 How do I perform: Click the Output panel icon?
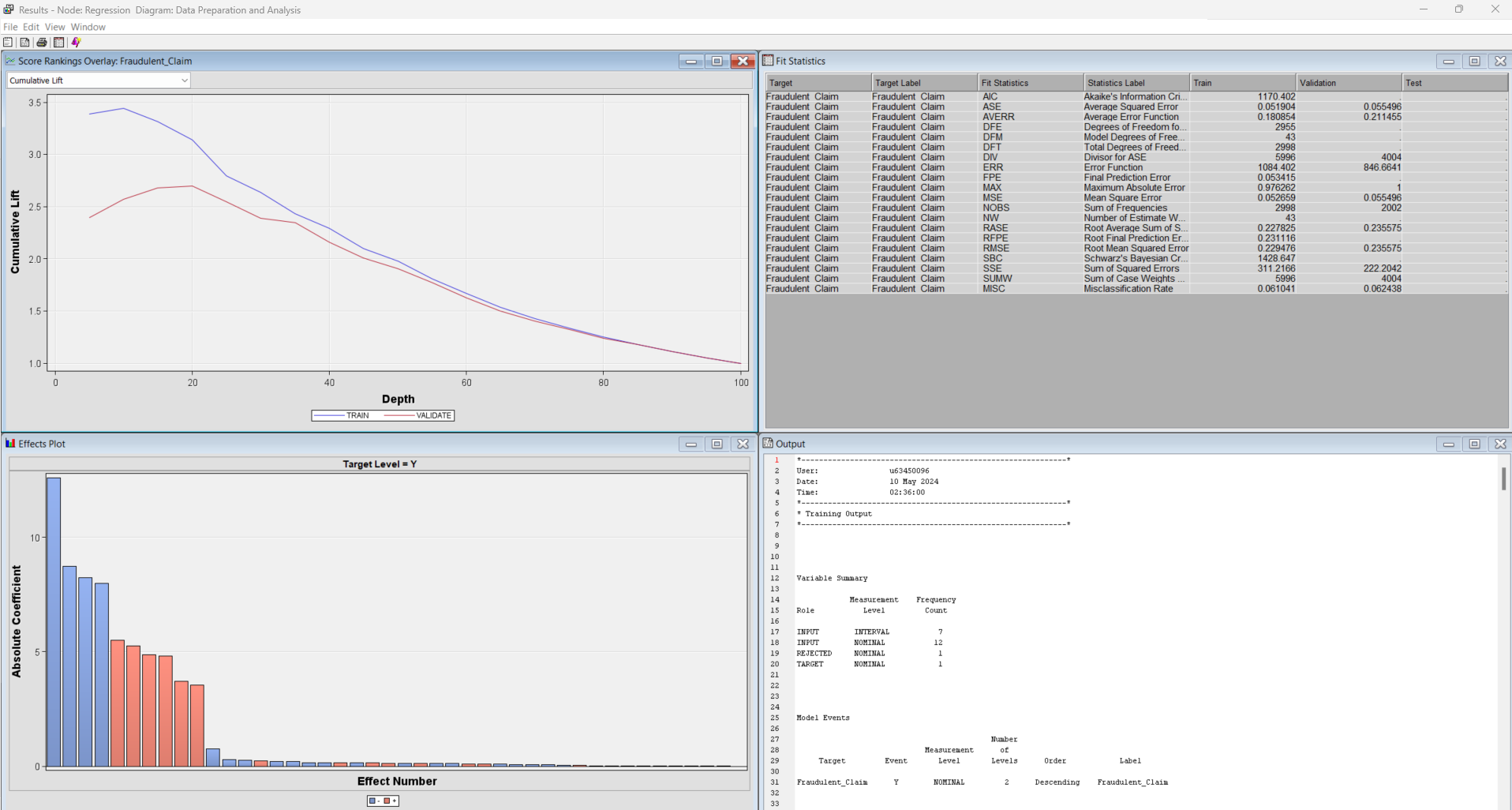pyautogui.click(x=767, y=444)
